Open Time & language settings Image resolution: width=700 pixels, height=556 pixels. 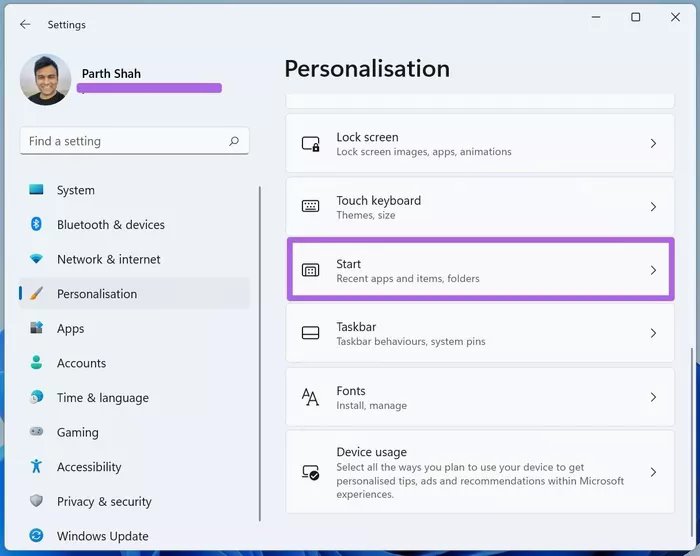pos(134,397)
